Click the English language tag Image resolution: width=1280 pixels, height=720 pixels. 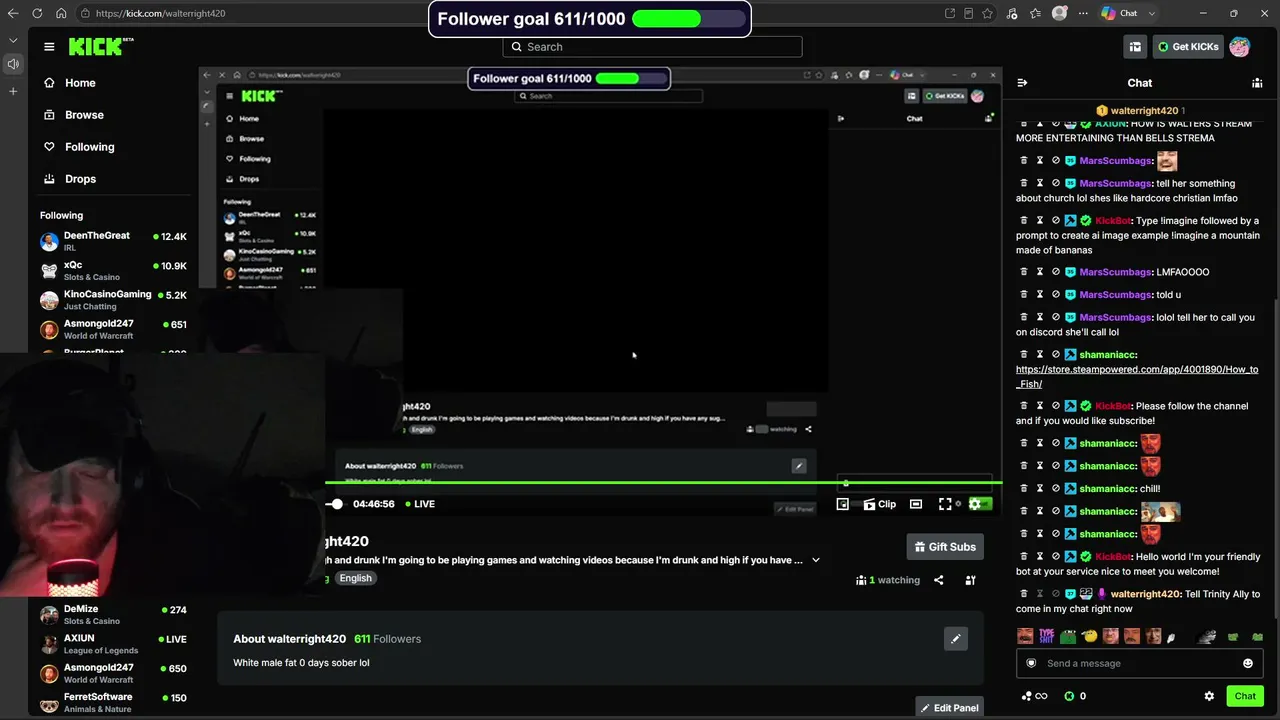[x=355, y=578]
